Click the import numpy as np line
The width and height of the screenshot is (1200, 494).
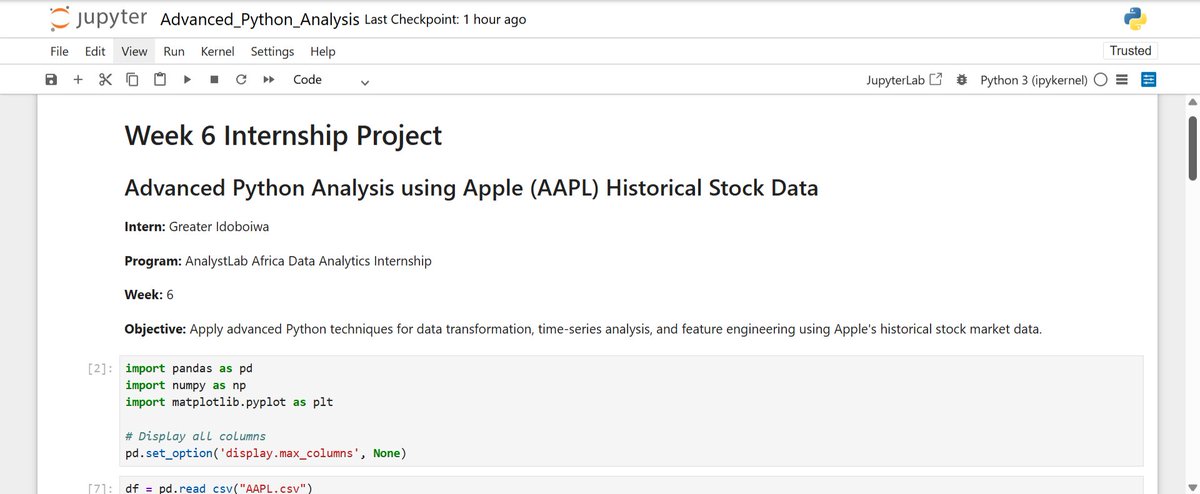click(185, 384)
